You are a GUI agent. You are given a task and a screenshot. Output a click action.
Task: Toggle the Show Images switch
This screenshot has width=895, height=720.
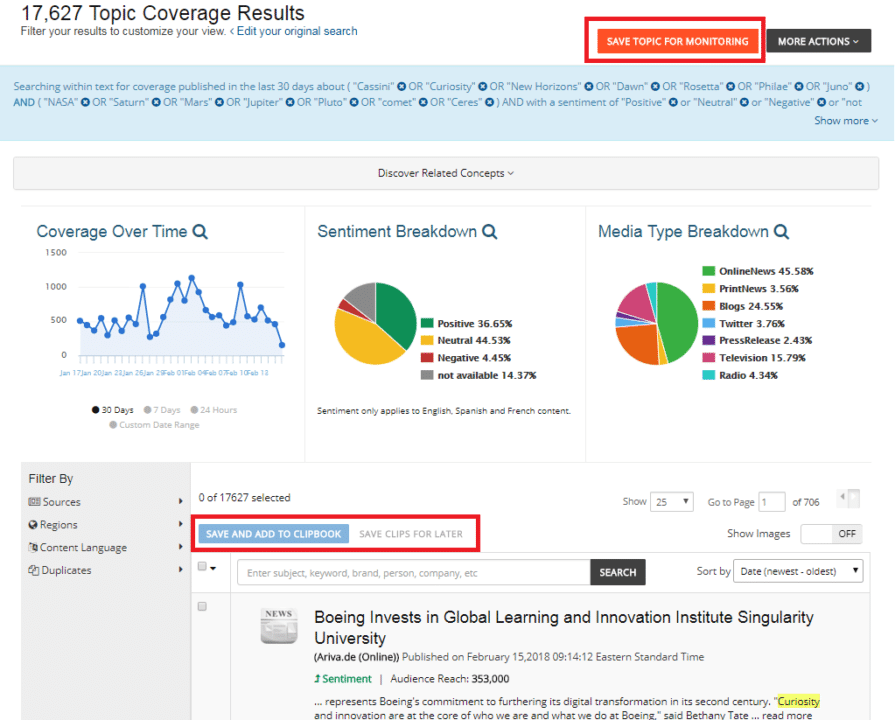[831, 534]
